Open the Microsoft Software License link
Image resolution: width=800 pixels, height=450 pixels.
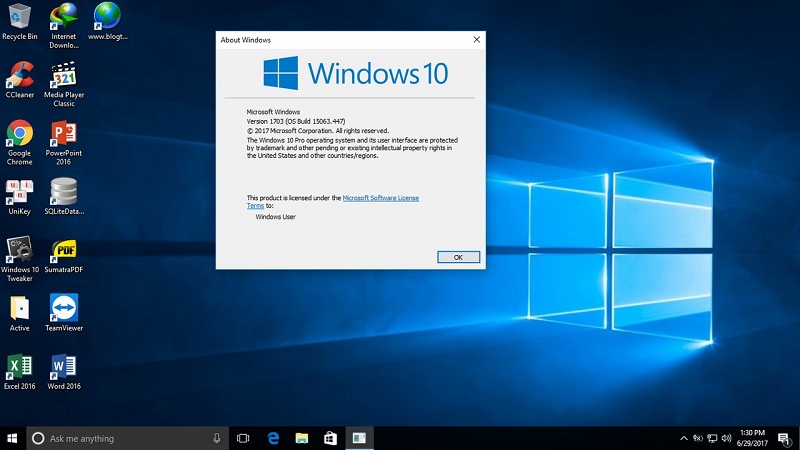coord(381,198)
